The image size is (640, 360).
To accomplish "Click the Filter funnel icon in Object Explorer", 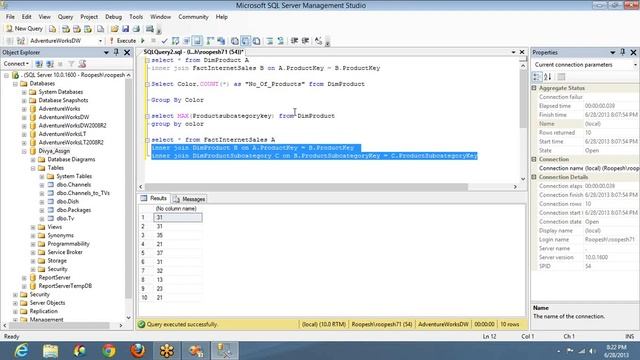I will 71,64.
